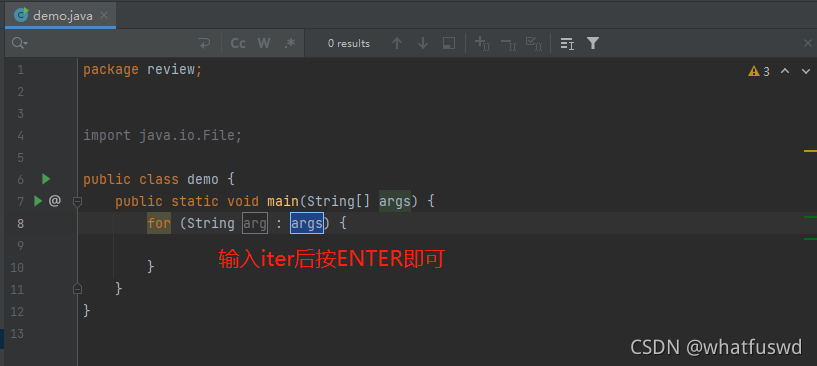
Task: Open search results in Find window
Action: coord(449,43)
